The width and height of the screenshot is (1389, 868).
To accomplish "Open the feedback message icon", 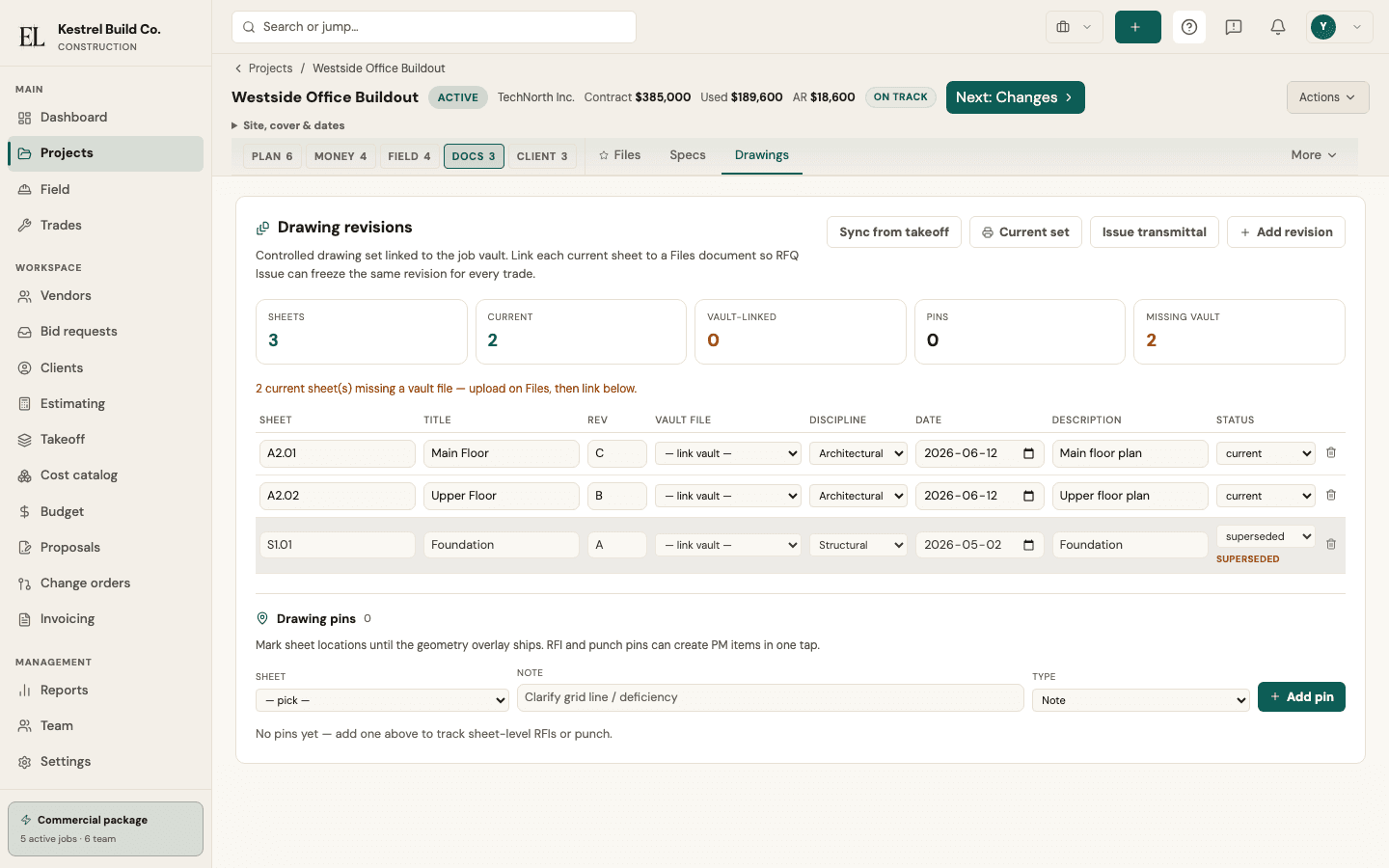I will point(1234,27).
